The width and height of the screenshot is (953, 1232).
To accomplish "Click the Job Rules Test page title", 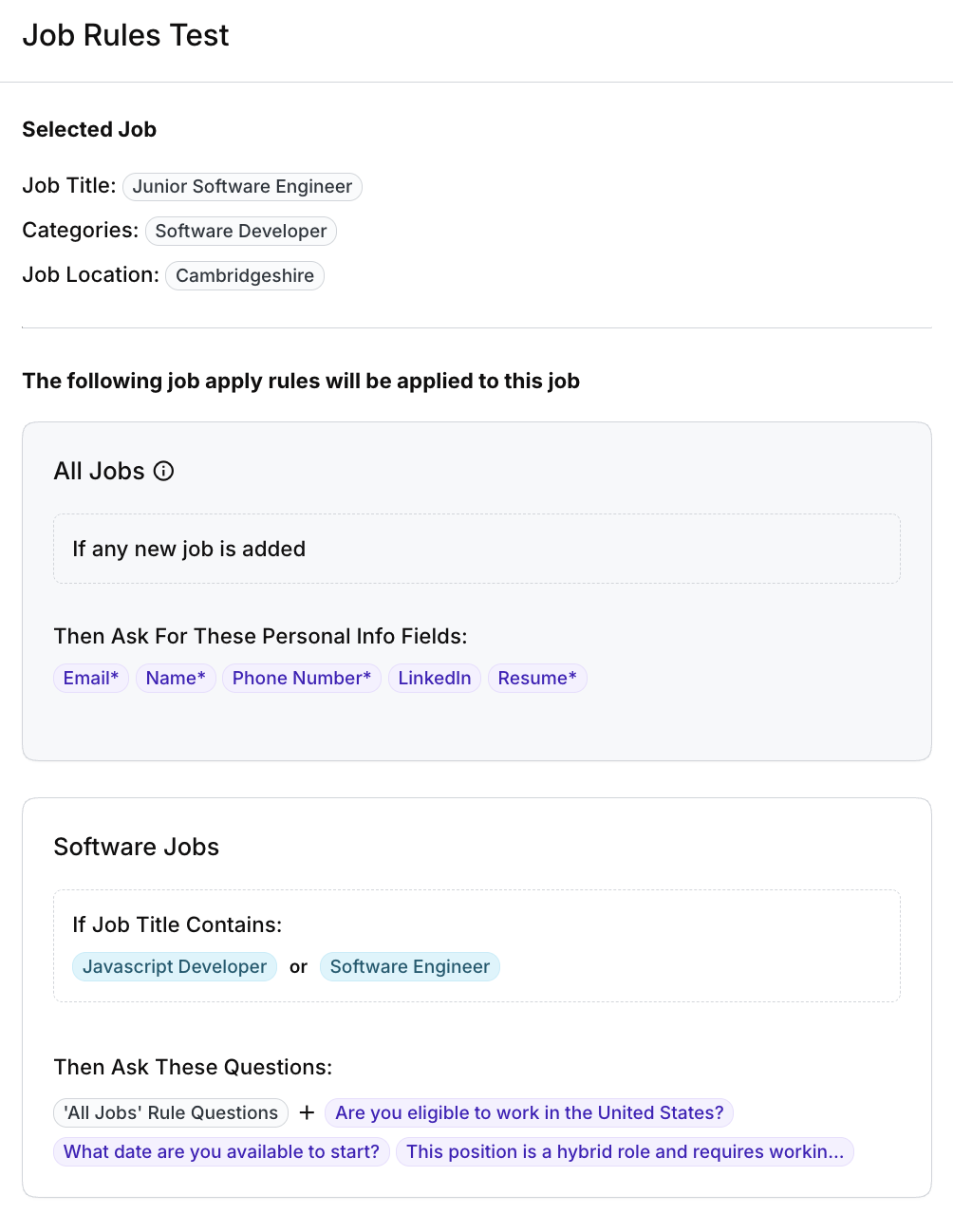I will pyautogui.click(x=126, y=36).
